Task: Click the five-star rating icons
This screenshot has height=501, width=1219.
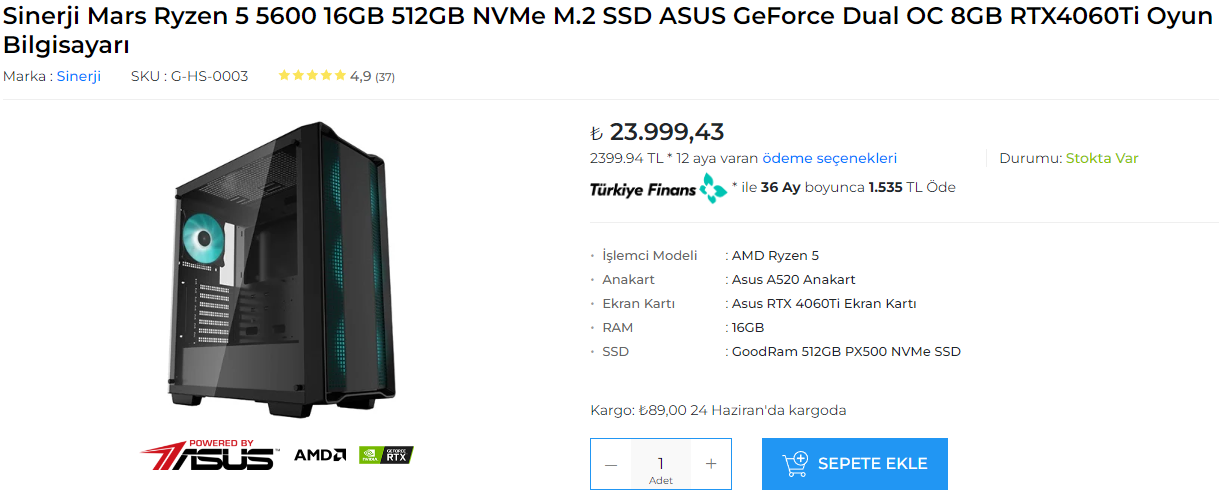Action: click(x=312, y=76)
